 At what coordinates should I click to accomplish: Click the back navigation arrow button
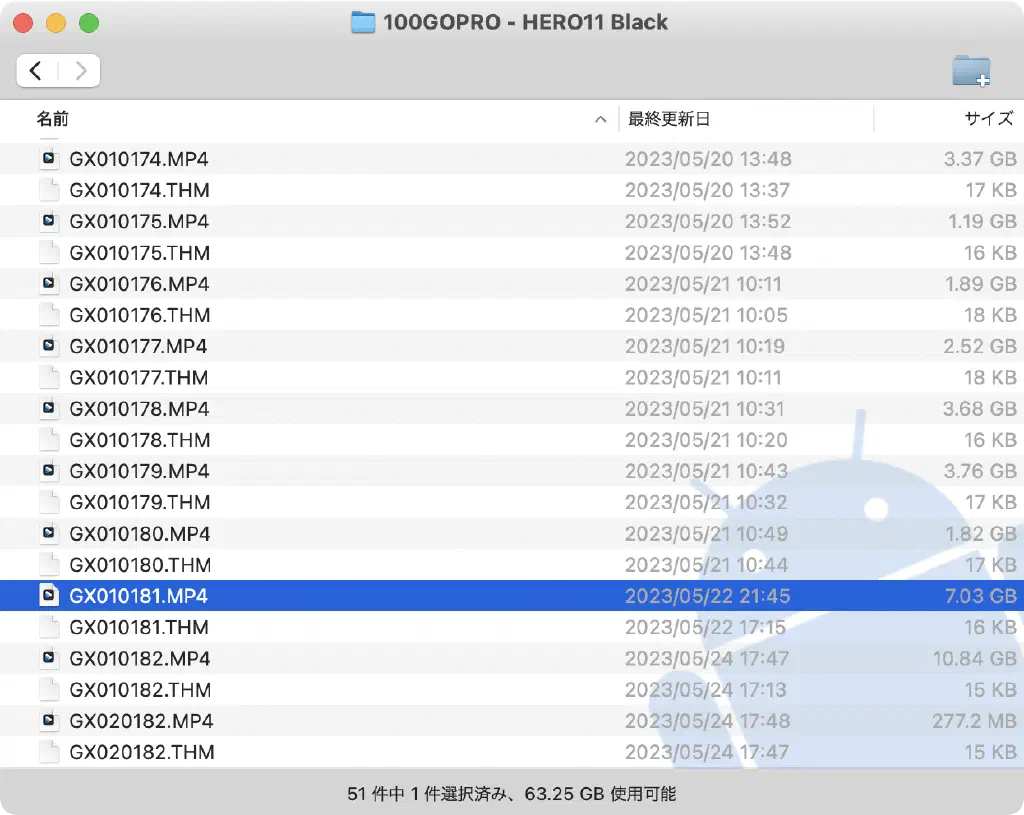click(x=37, y=70)
